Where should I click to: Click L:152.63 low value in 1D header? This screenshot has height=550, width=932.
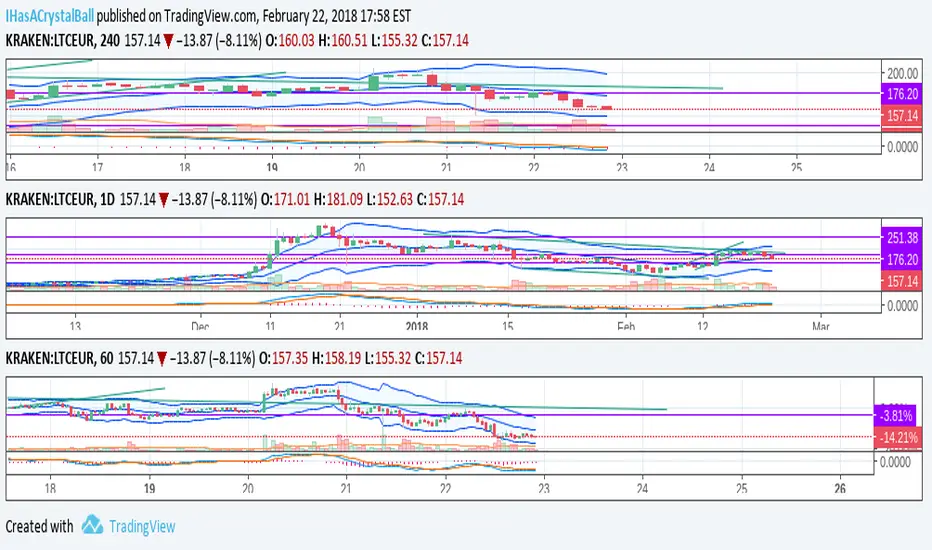point(389,199)
